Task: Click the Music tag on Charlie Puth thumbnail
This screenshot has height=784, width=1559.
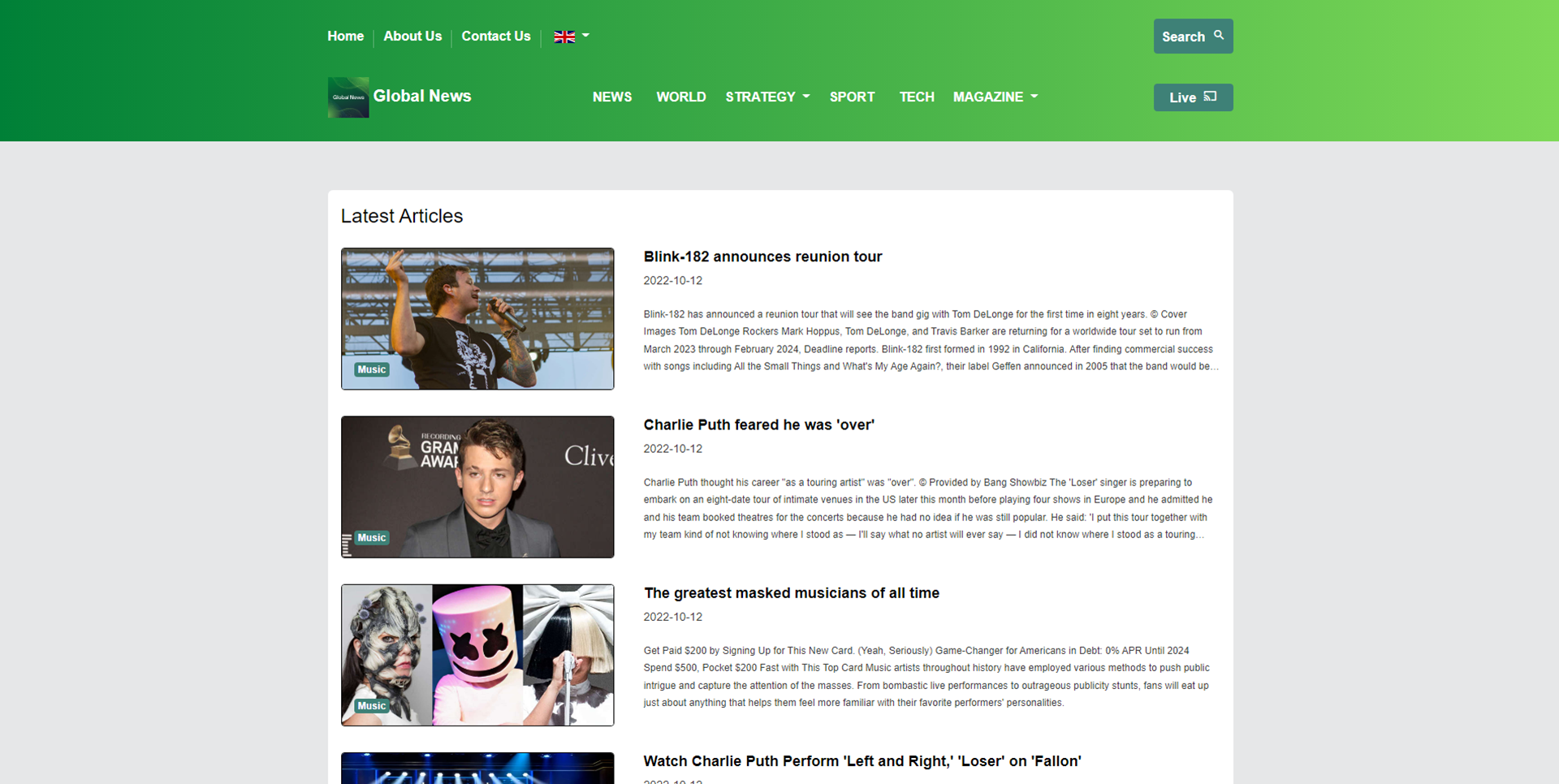Action: (372, 537)
